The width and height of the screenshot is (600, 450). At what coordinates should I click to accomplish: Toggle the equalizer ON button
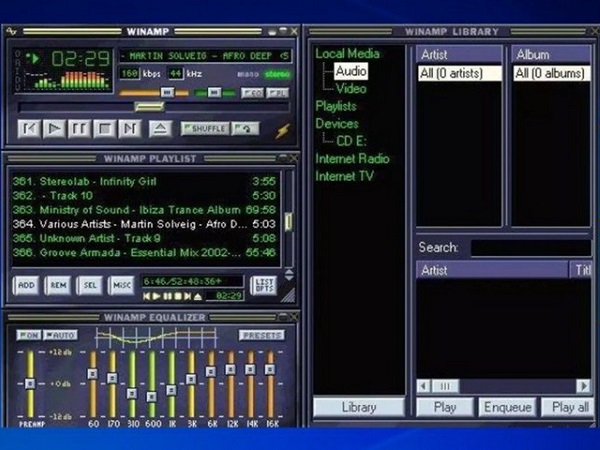pyautogui.click(x=29, y=335)
